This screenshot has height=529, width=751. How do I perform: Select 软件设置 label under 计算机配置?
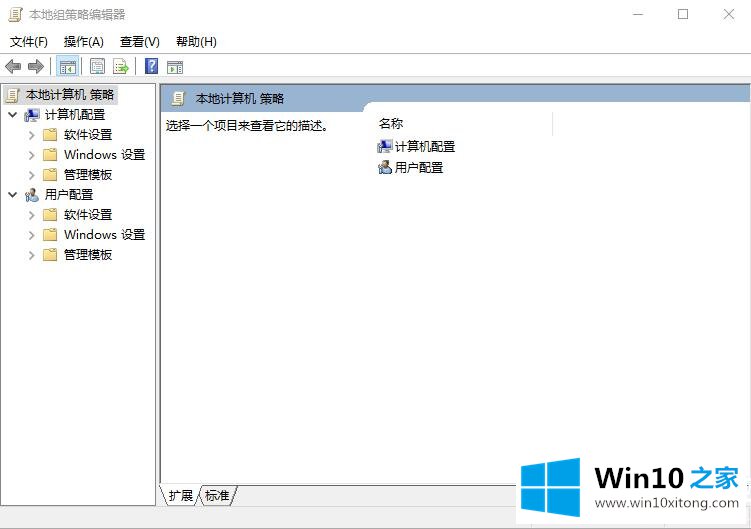tap(88, 135)
